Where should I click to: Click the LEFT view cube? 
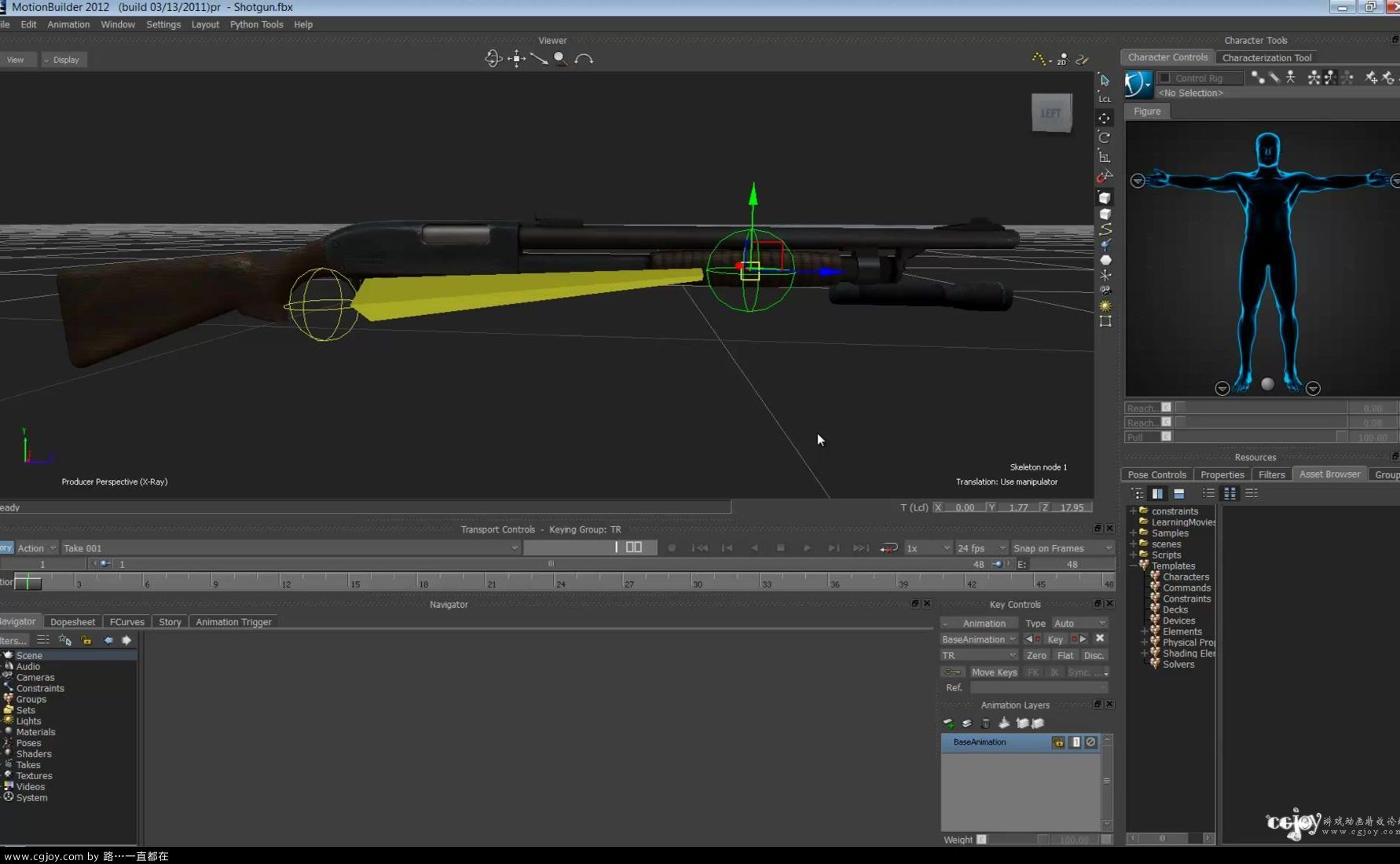[1051, 113]
